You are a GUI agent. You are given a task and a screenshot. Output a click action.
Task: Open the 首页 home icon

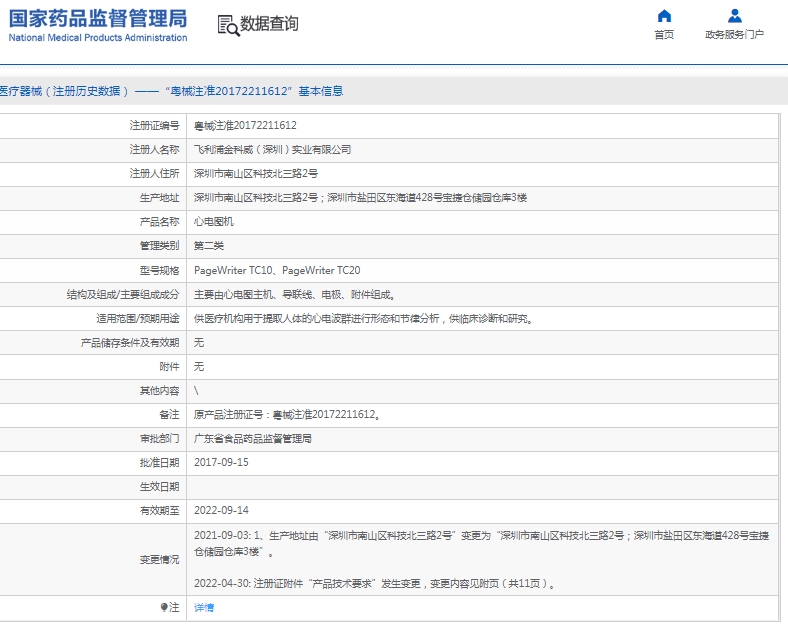point(664,16)
